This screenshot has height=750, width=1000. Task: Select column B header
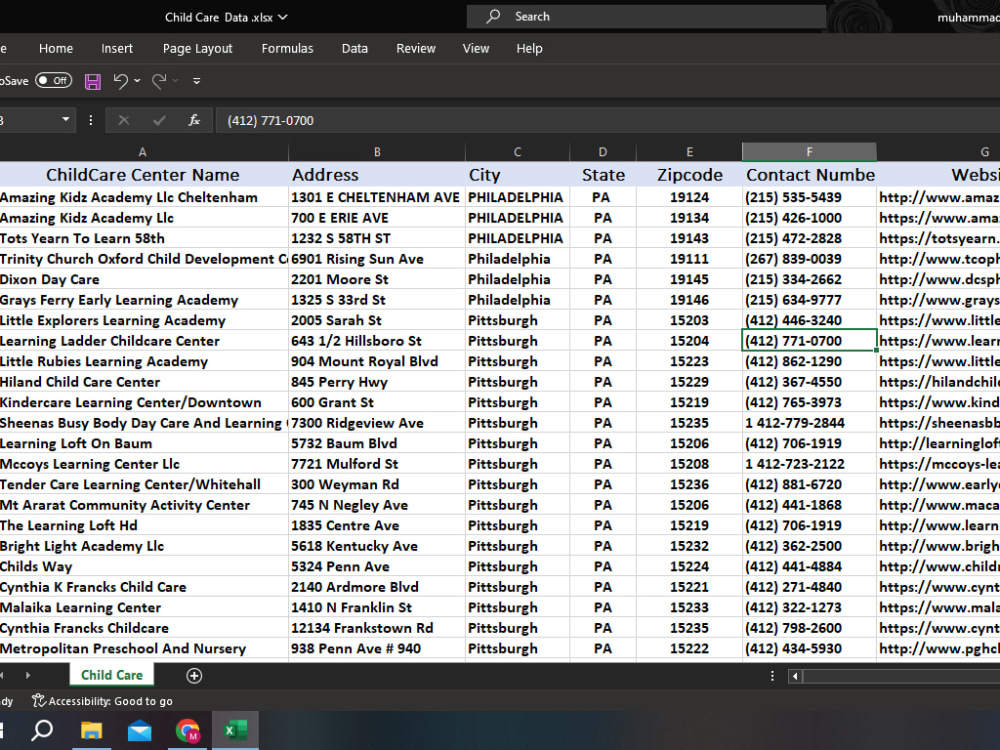tap(377, 152)
